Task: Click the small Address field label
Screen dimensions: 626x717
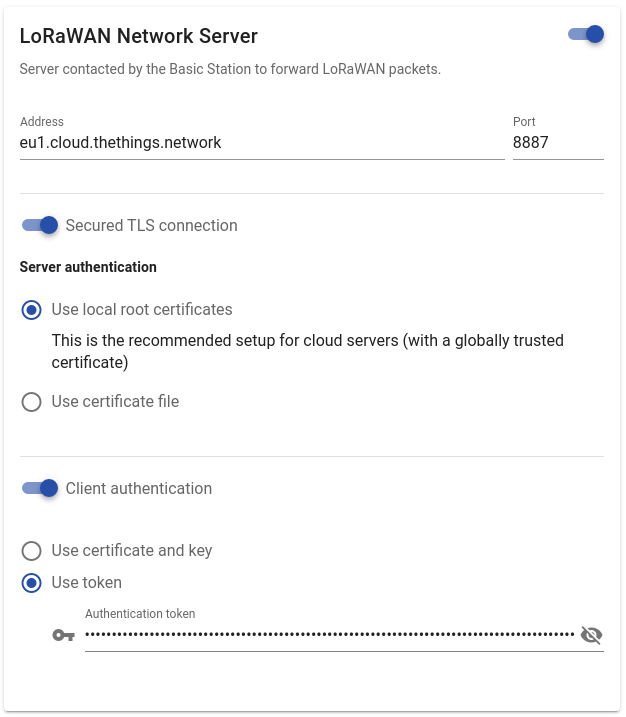Action: click(42, 122)
